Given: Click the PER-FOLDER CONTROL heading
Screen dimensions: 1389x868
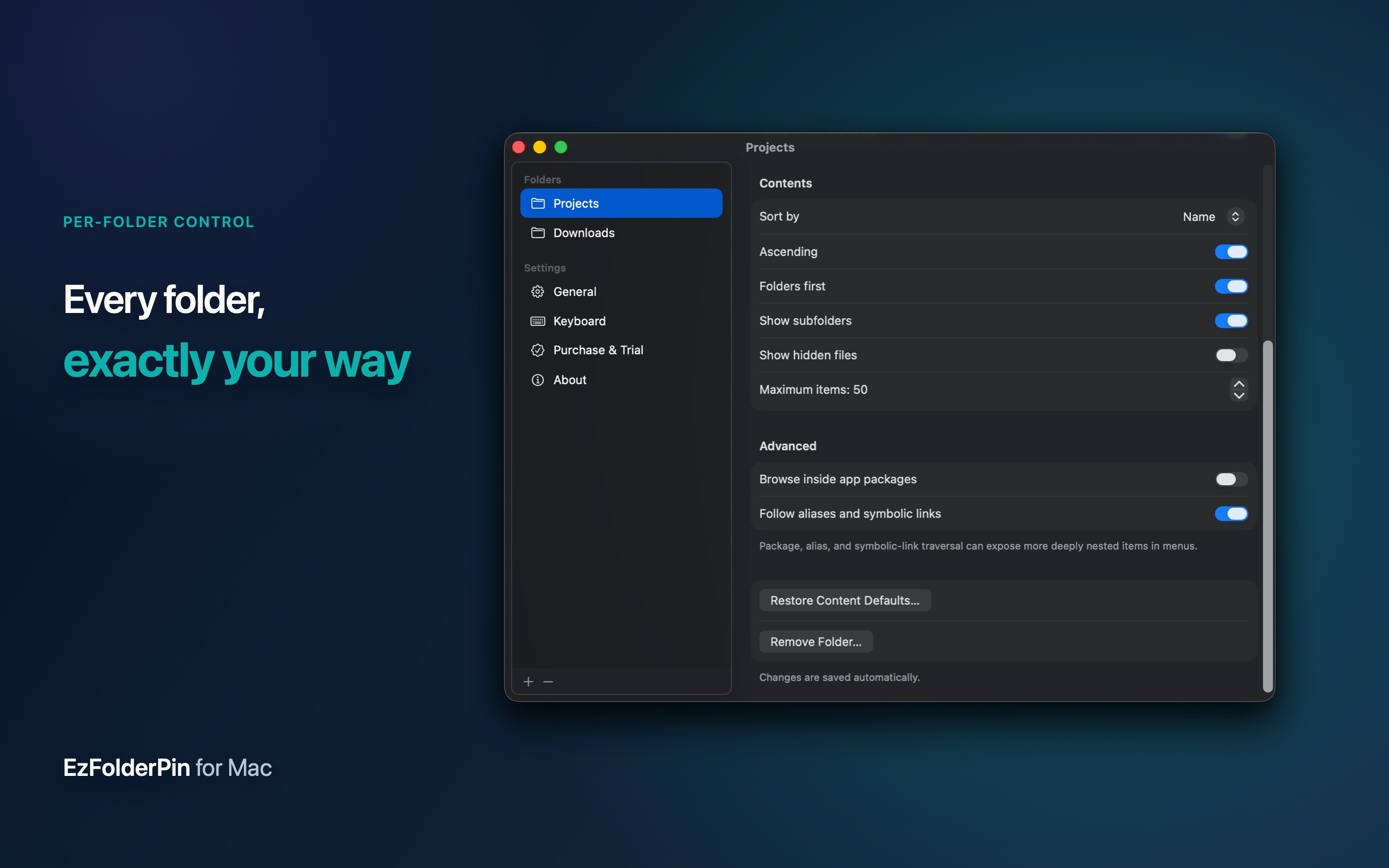Looking at the screenshot, I should [x=158, y=222].
